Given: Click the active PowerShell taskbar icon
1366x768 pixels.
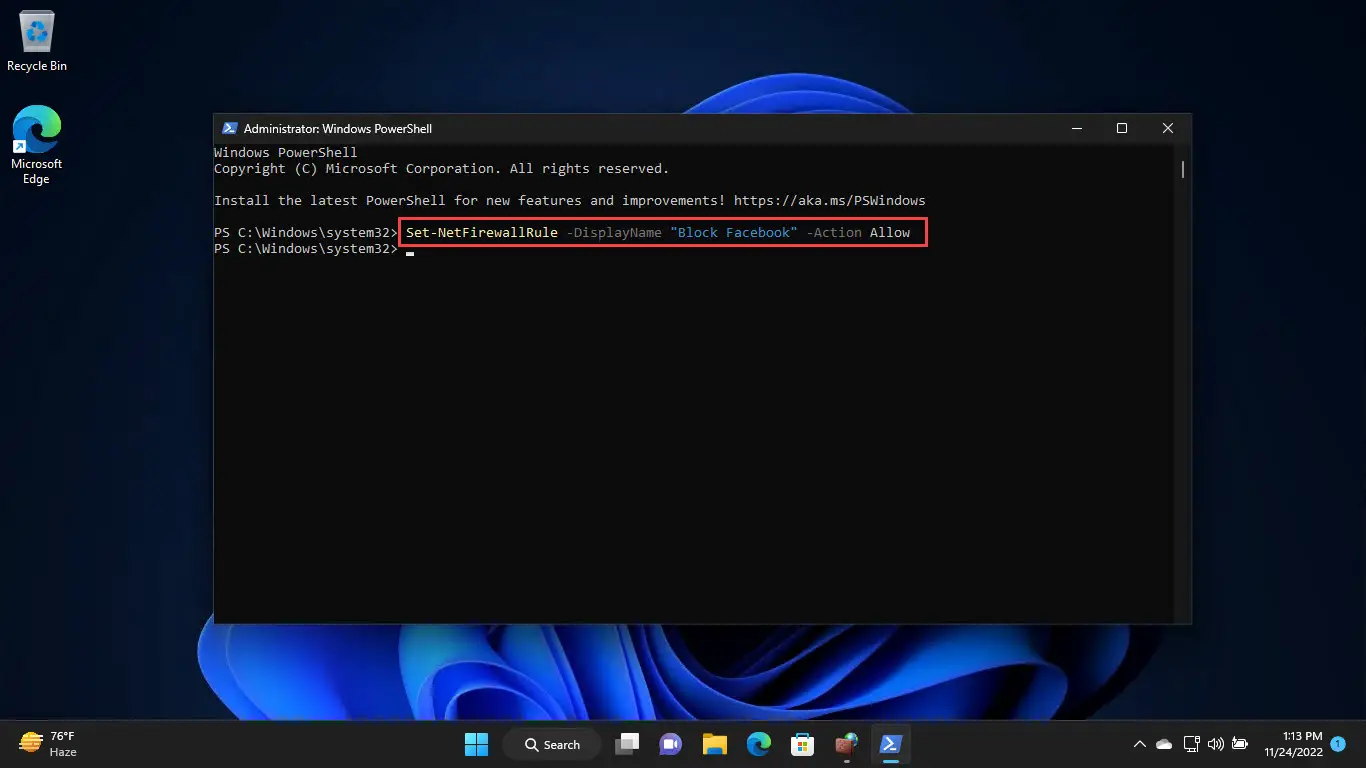Looking at the screenshot, I should 889,744.
